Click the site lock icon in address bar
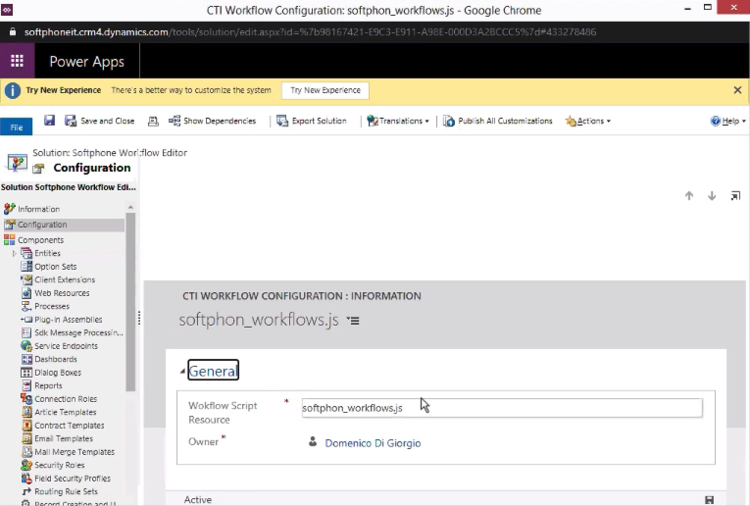This screenshot has height=506, width=750. (12, 32)
